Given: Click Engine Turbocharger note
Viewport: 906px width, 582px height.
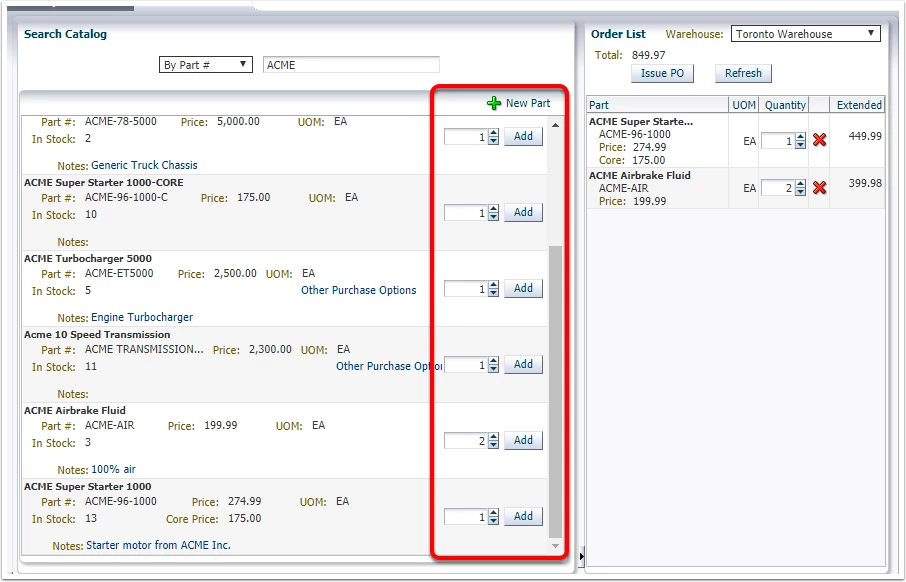Looking at the screenshot, I should (142, 317).
